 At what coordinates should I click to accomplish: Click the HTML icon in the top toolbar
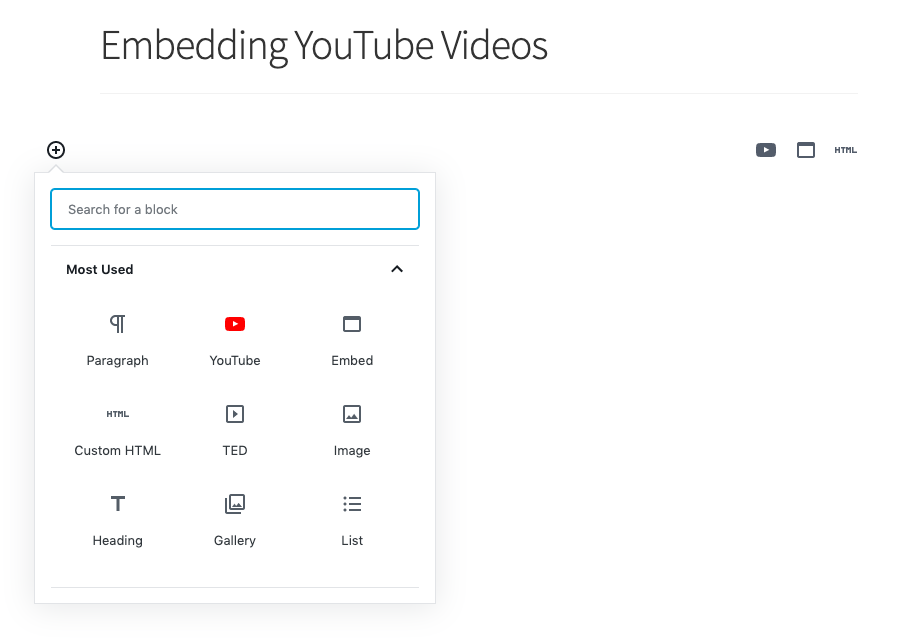(845, 149)
